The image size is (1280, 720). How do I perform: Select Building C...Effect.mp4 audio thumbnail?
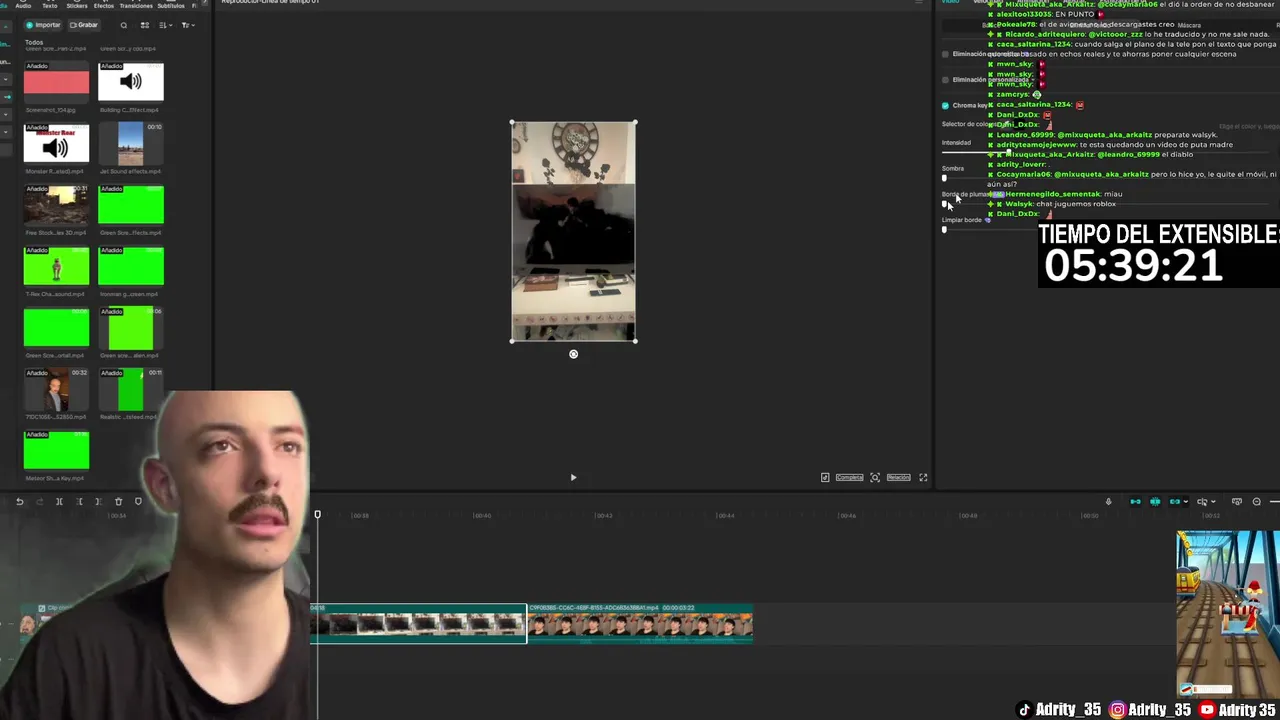[131, 82]
